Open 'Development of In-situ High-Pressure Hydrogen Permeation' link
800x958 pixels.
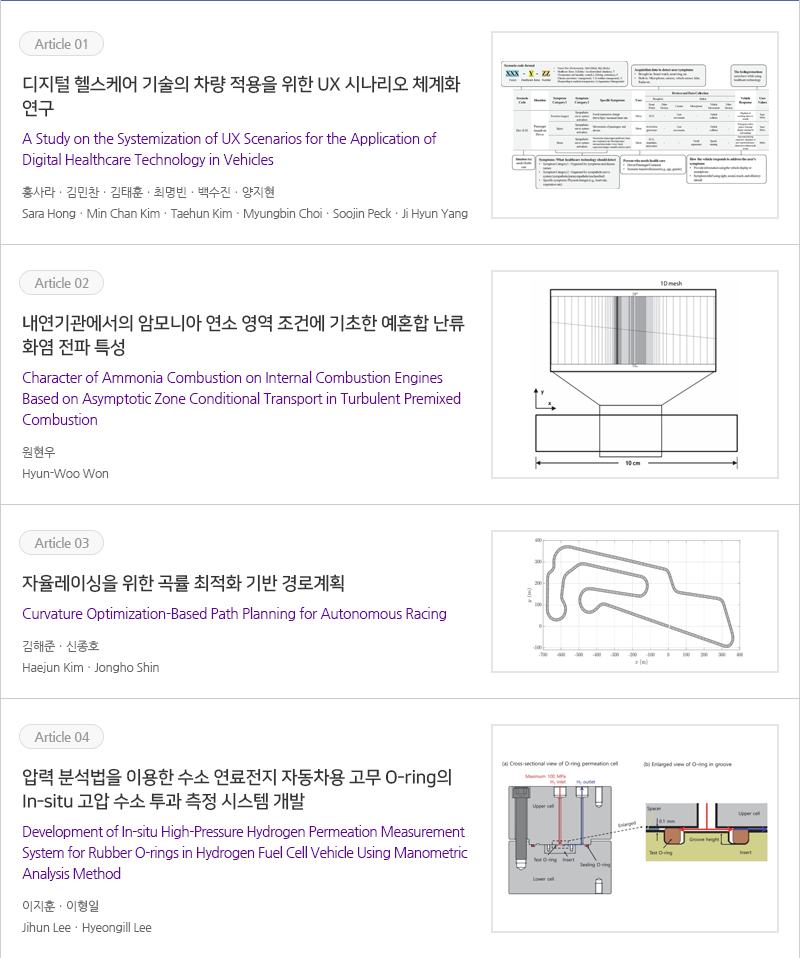(x=244, y=852)
